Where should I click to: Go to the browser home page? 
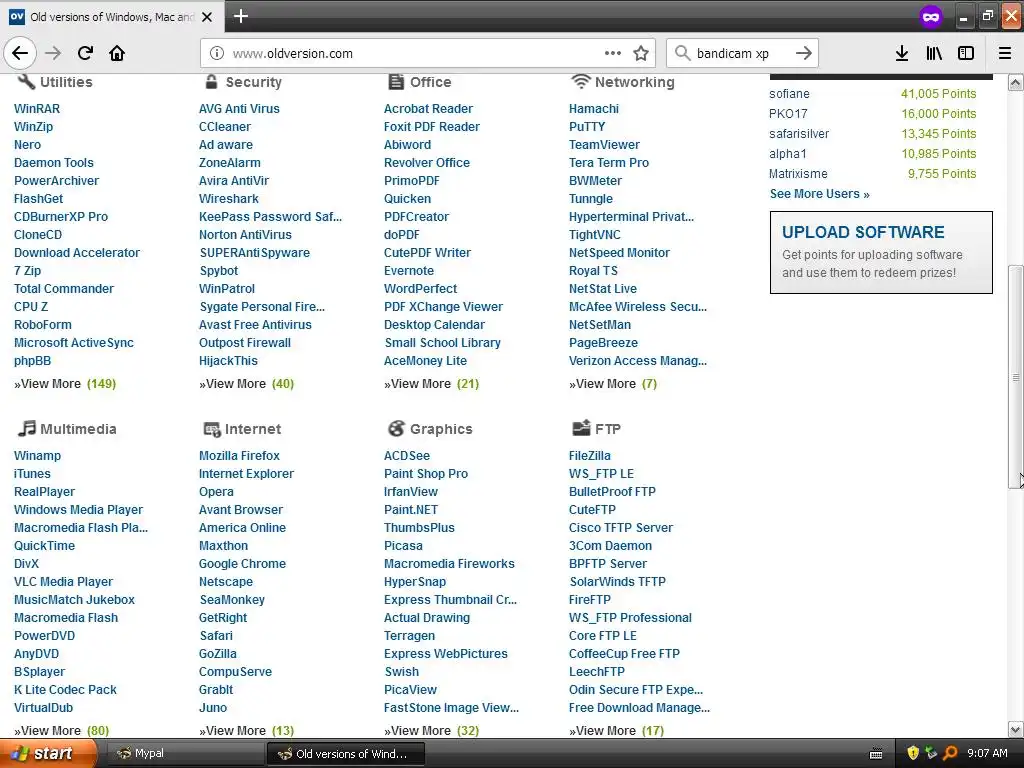(117, 53)
